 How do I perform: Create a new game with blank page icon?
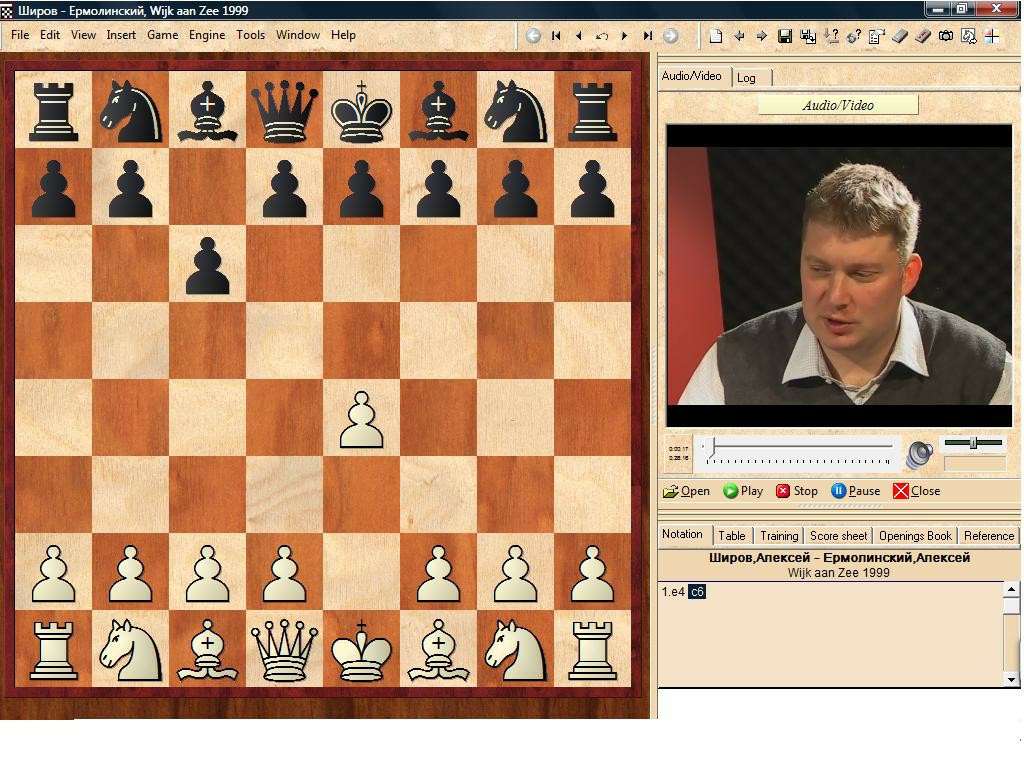pyautogui.click(x=716, y=36)
